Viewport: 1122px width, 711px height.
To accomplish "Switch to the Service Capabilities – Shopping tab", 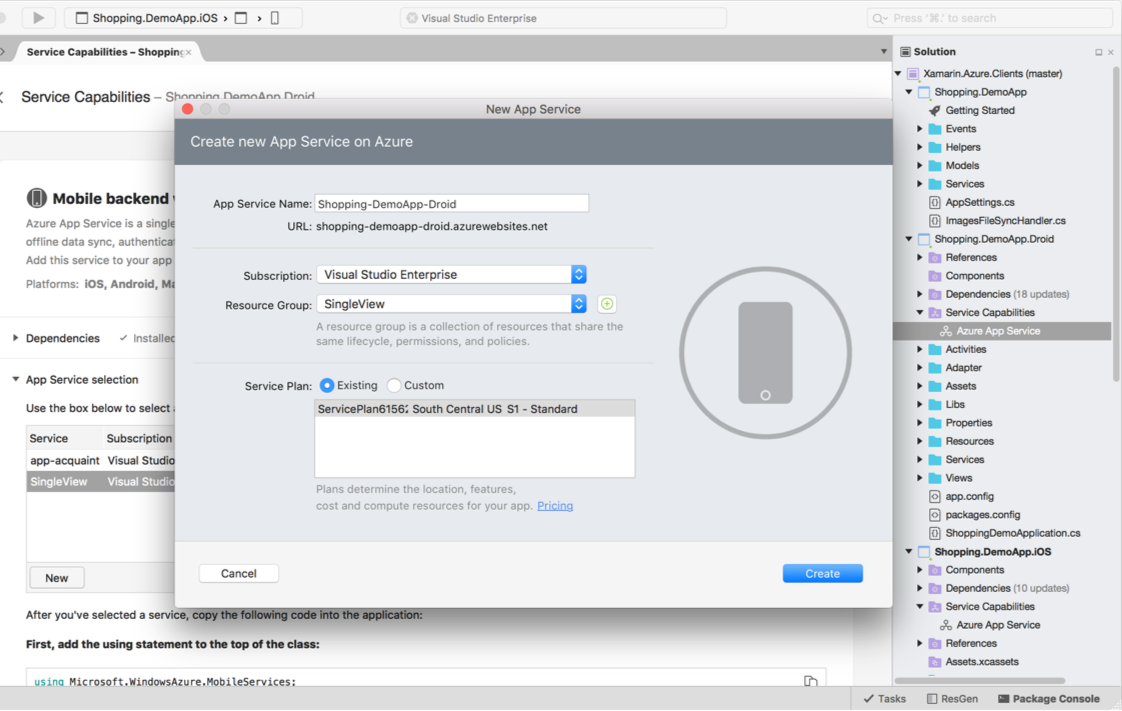I will pos(105,52).
